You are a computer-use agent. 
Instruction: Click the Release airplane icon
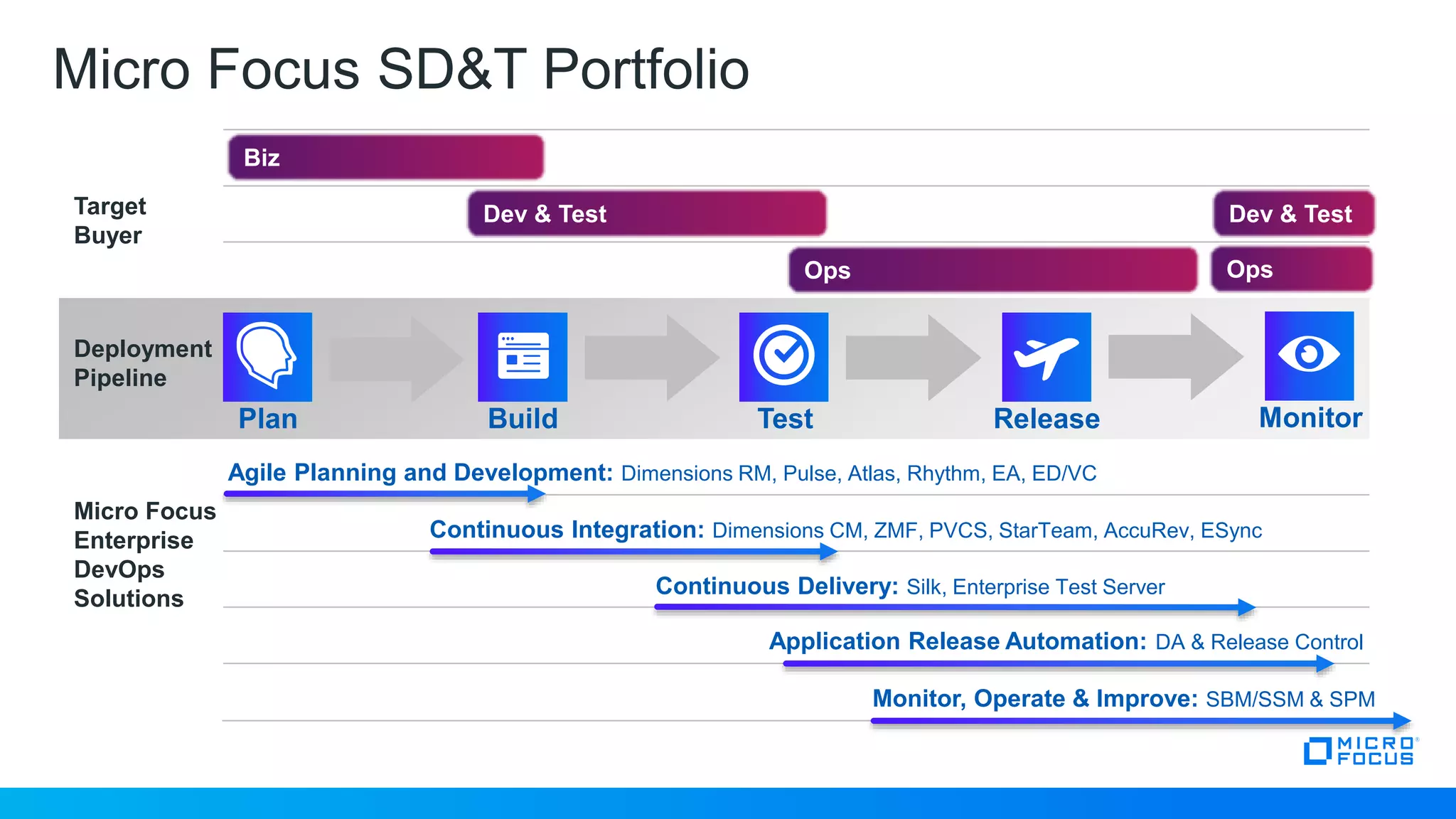(1046, 357)
